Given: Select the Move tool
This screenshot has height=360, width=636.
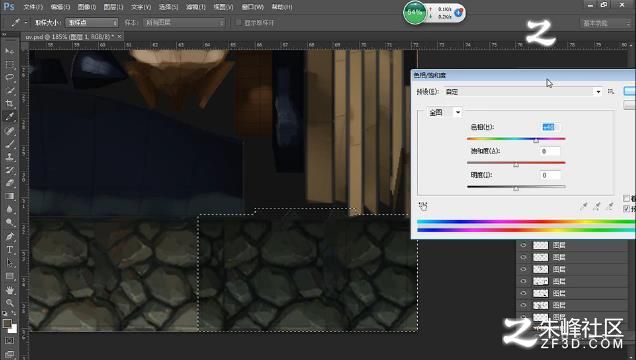Looking at the screenshot, I should 9,51.
